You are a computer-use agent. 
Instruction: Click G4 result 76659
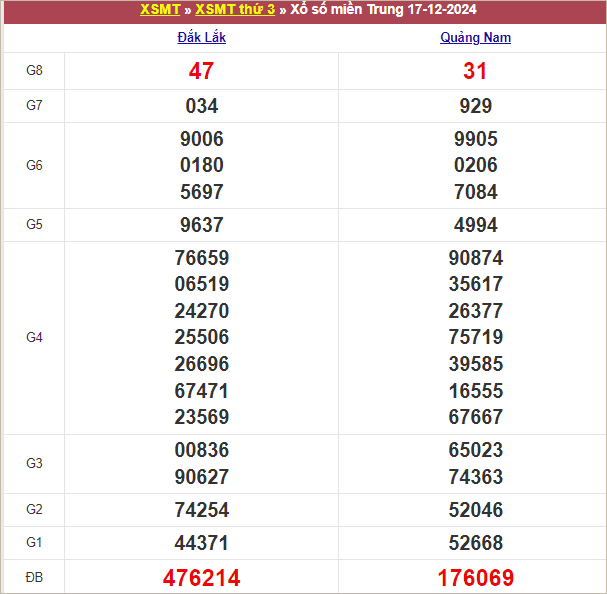[x=202, y=258]
